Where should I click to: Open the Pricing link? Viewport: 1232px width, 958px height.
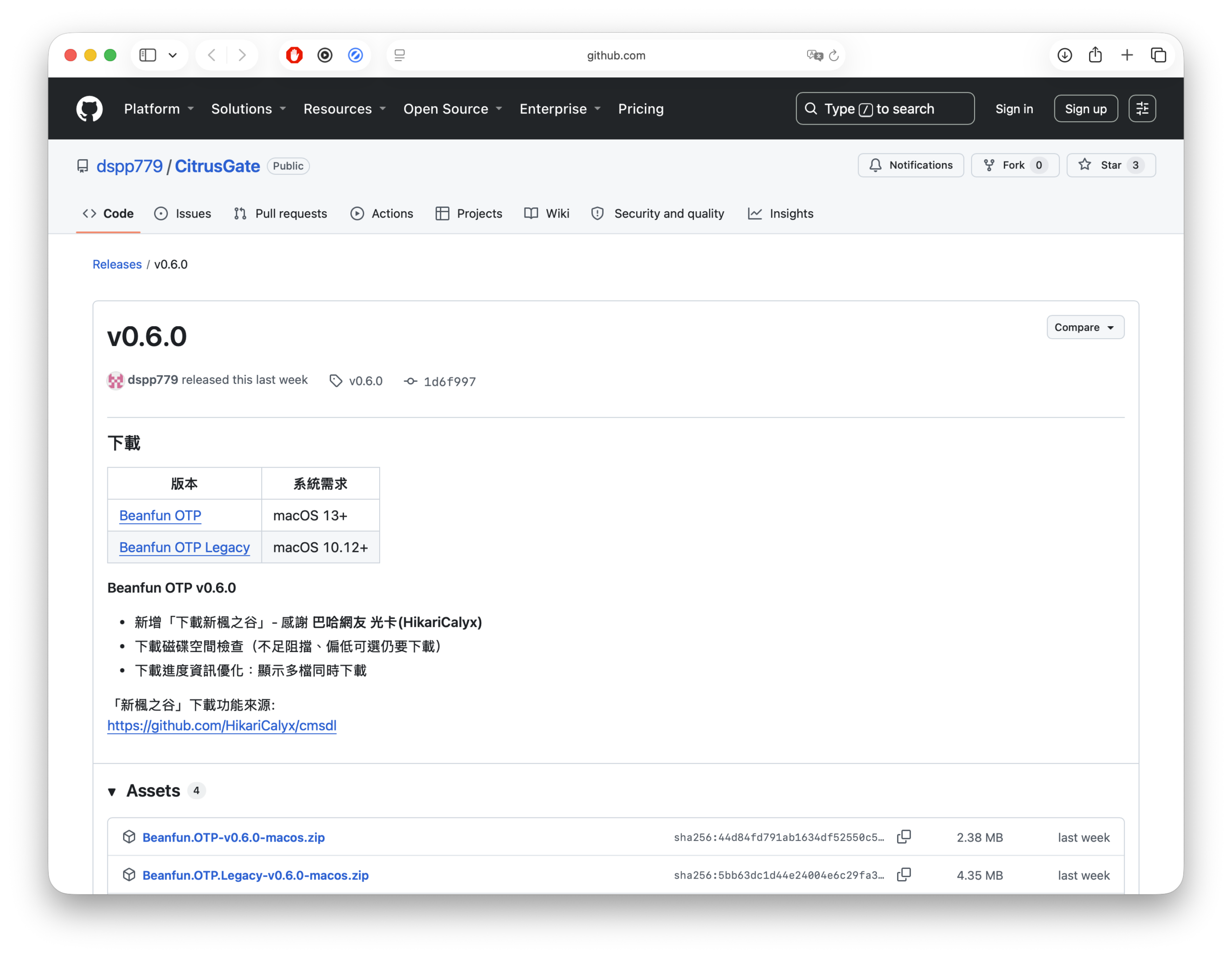[x=641, y=109]
